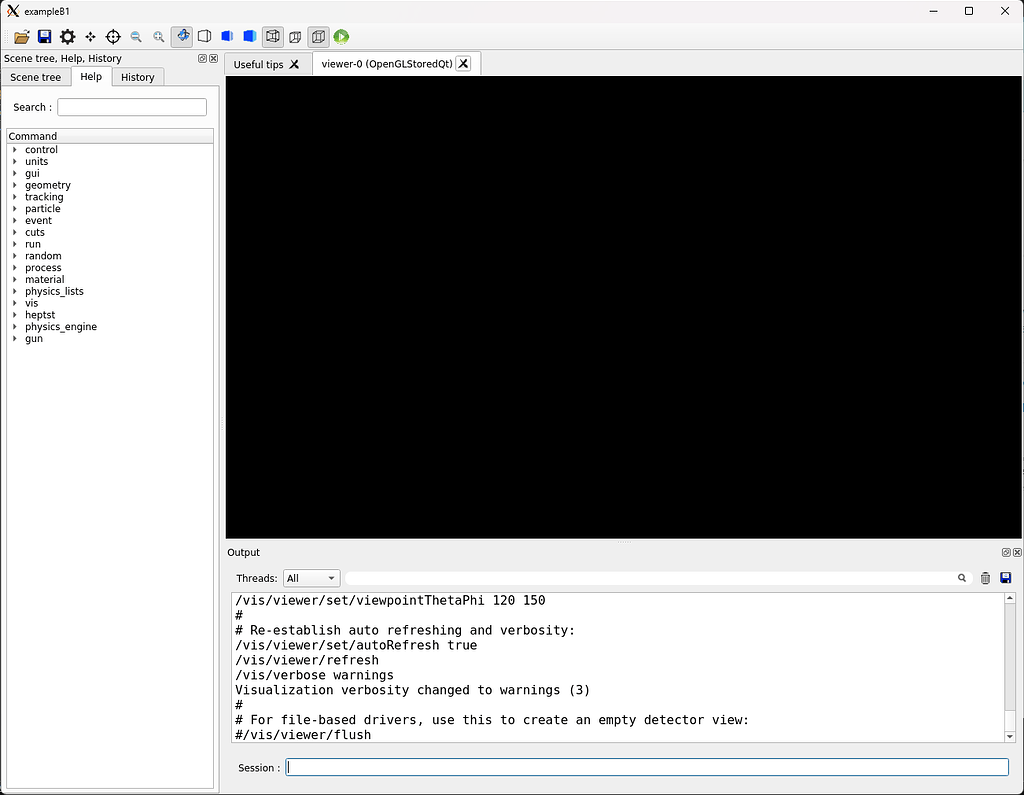The image size is (1024, 795).
Task: Open a macro file with folder icon
Action: pyautogui.click(x=21, y=36)
